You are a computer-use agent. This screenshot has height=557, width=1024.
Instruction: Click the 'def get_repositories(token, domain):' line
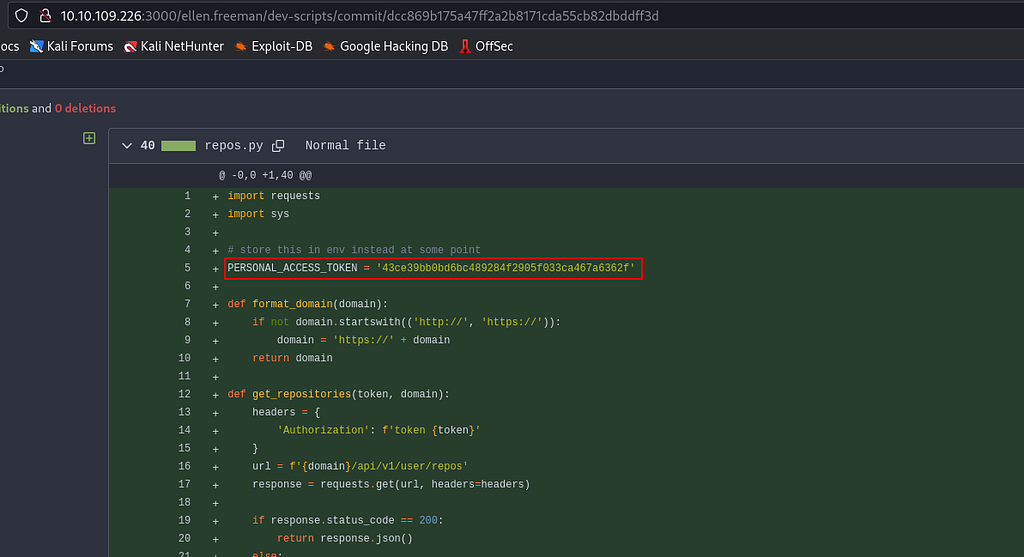click(x=338, y=394)
